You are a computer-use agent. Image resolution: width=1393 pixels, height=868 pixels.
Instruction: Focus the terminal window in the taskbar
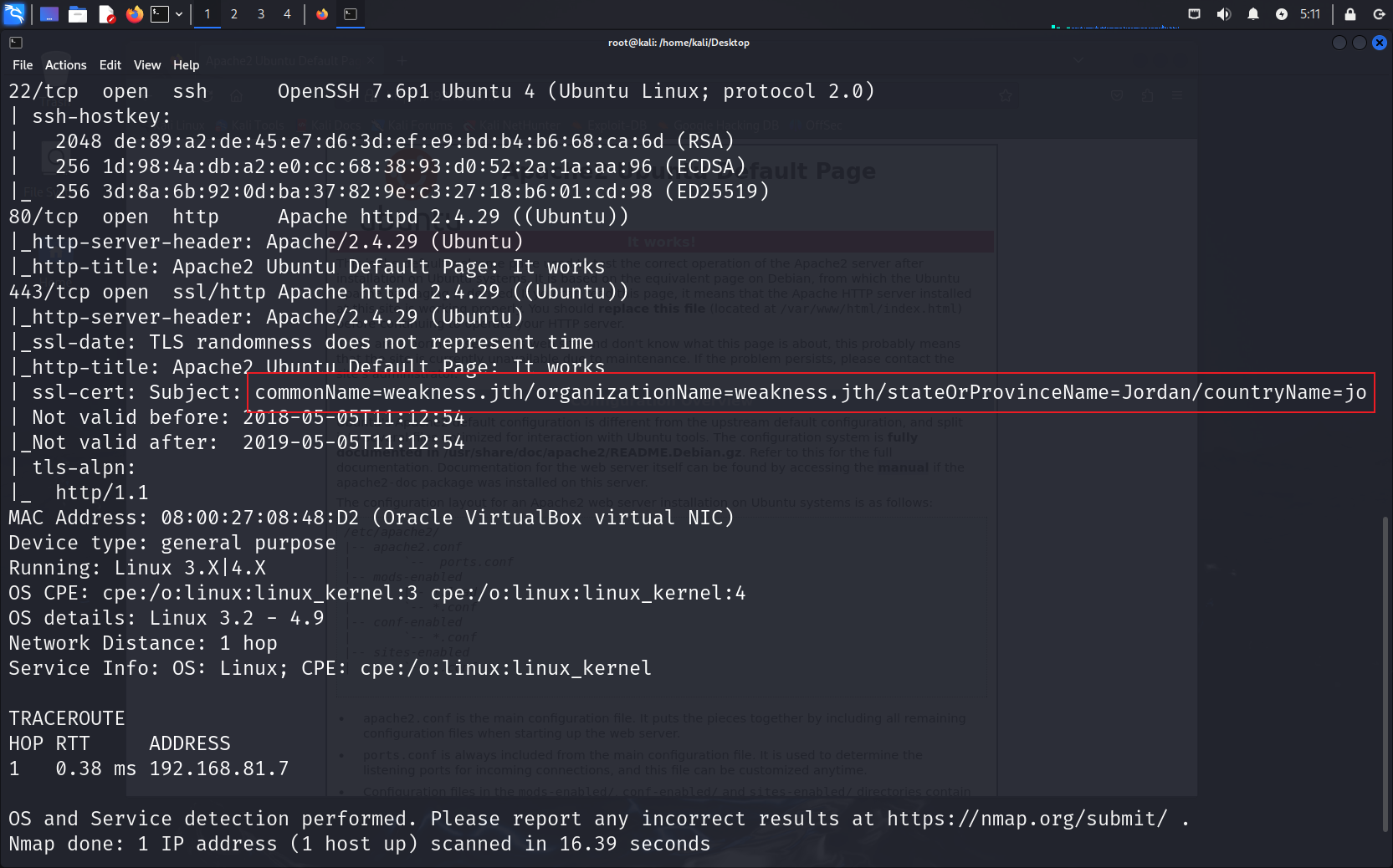351,14
